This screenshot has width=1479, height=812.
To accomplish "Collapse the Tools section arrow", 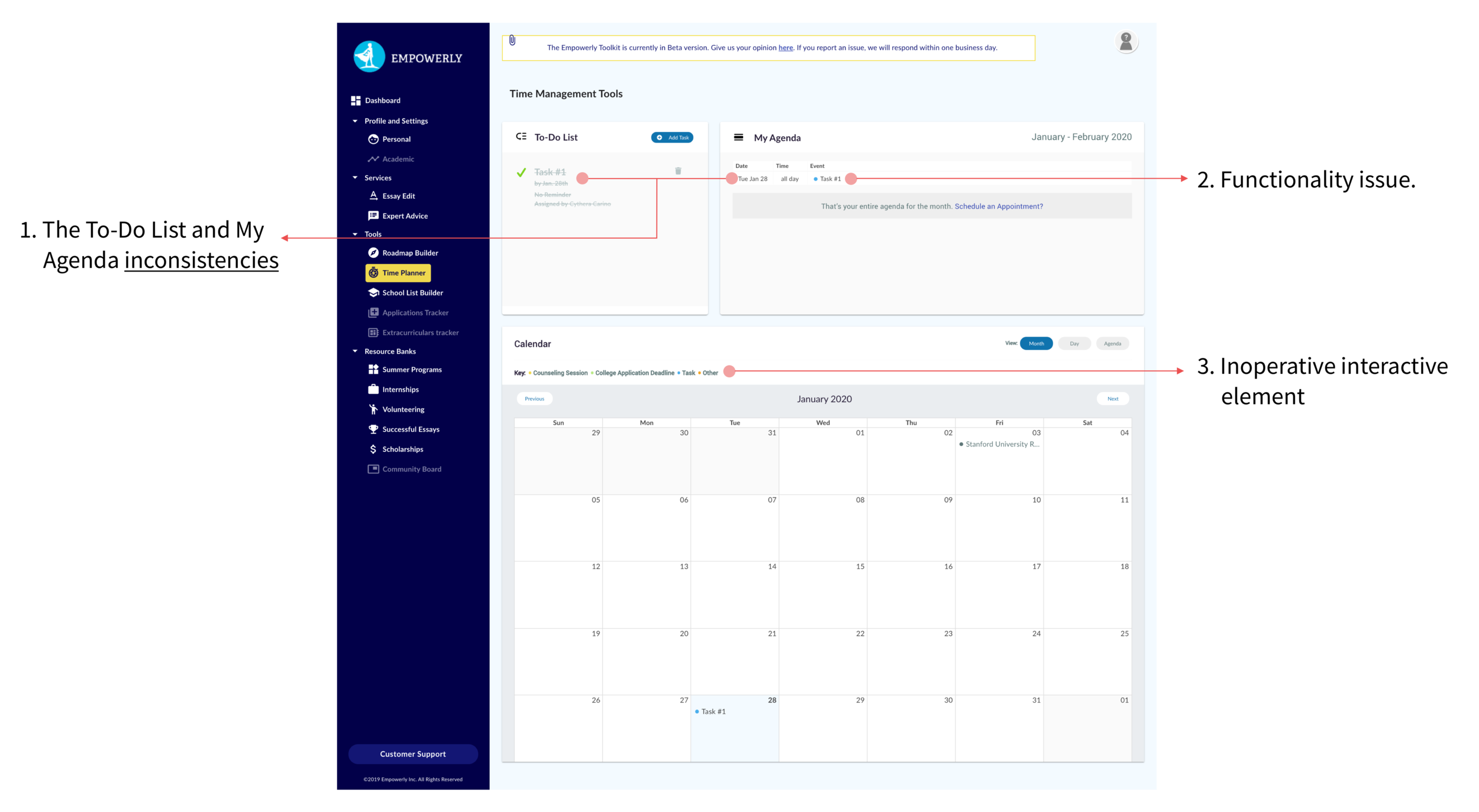I will pyautogui.click(x=355, y=234).
